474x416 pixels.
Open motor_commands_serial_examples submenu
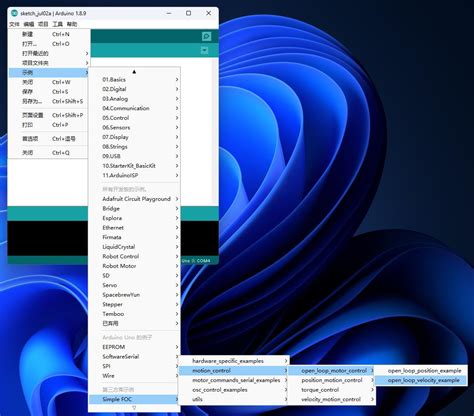(234, 380)
